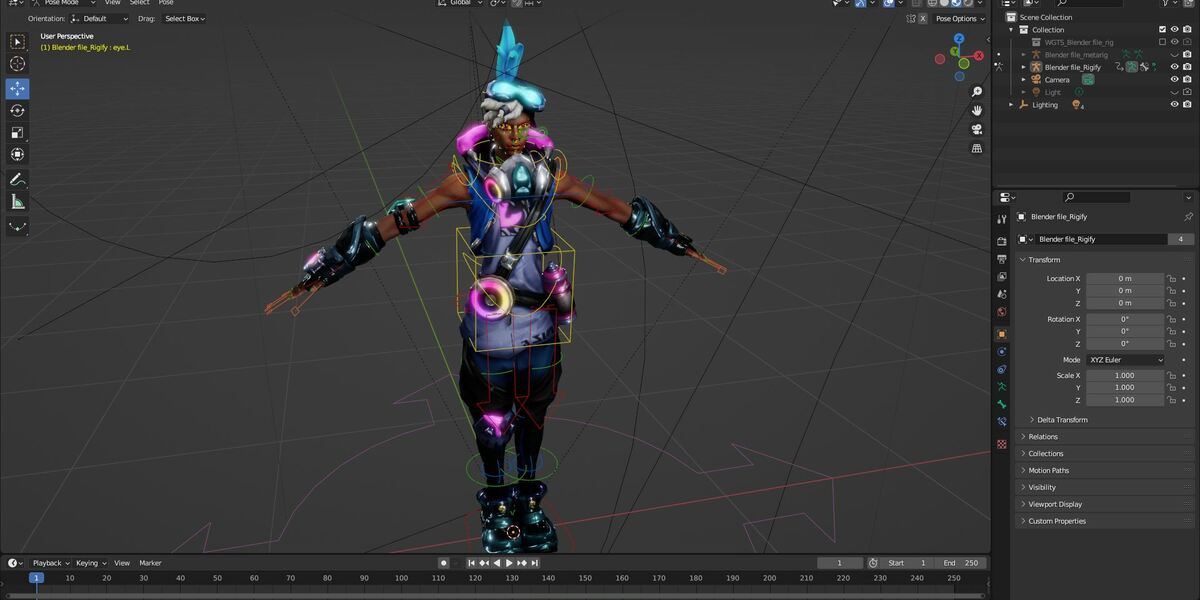This screenshot has width=1200, height=600.
Task: Expand the Custom Properties panel
Action: pyautogui.click(x=1105, y=521)
